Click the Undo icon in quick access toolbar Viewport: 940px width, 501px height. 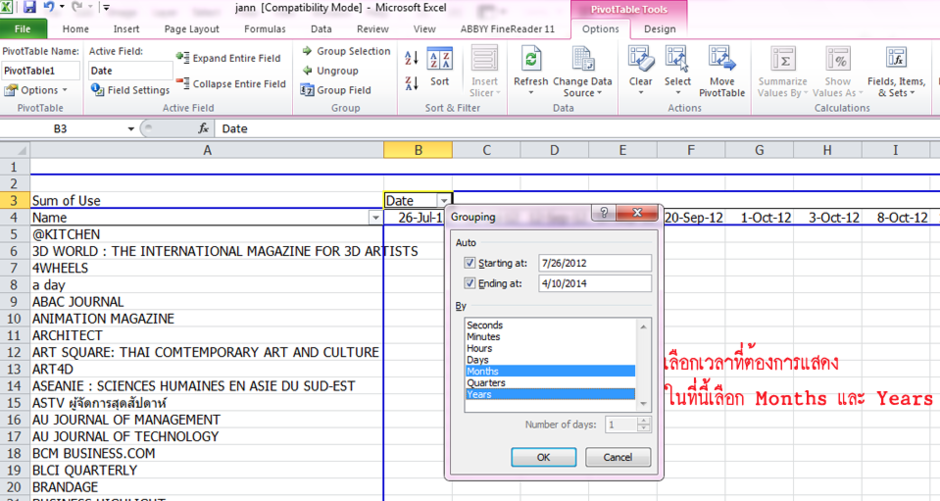tap(49, 7)
